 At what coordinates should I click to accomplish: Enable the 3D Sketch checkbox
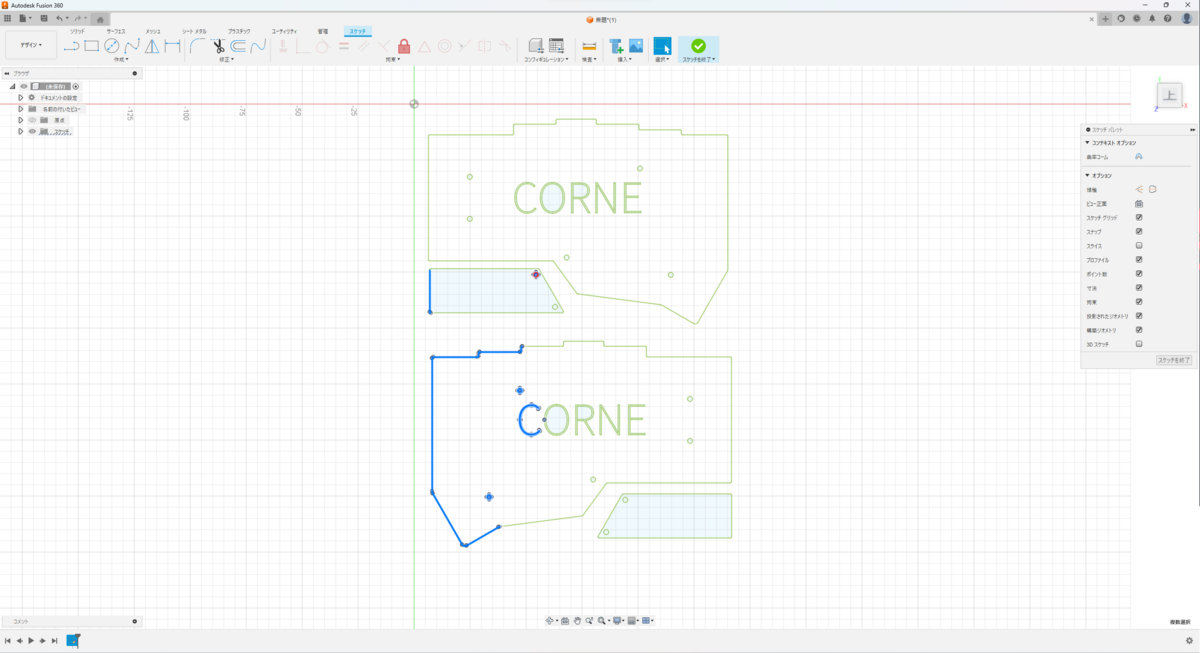click(x=1139, y=344)
